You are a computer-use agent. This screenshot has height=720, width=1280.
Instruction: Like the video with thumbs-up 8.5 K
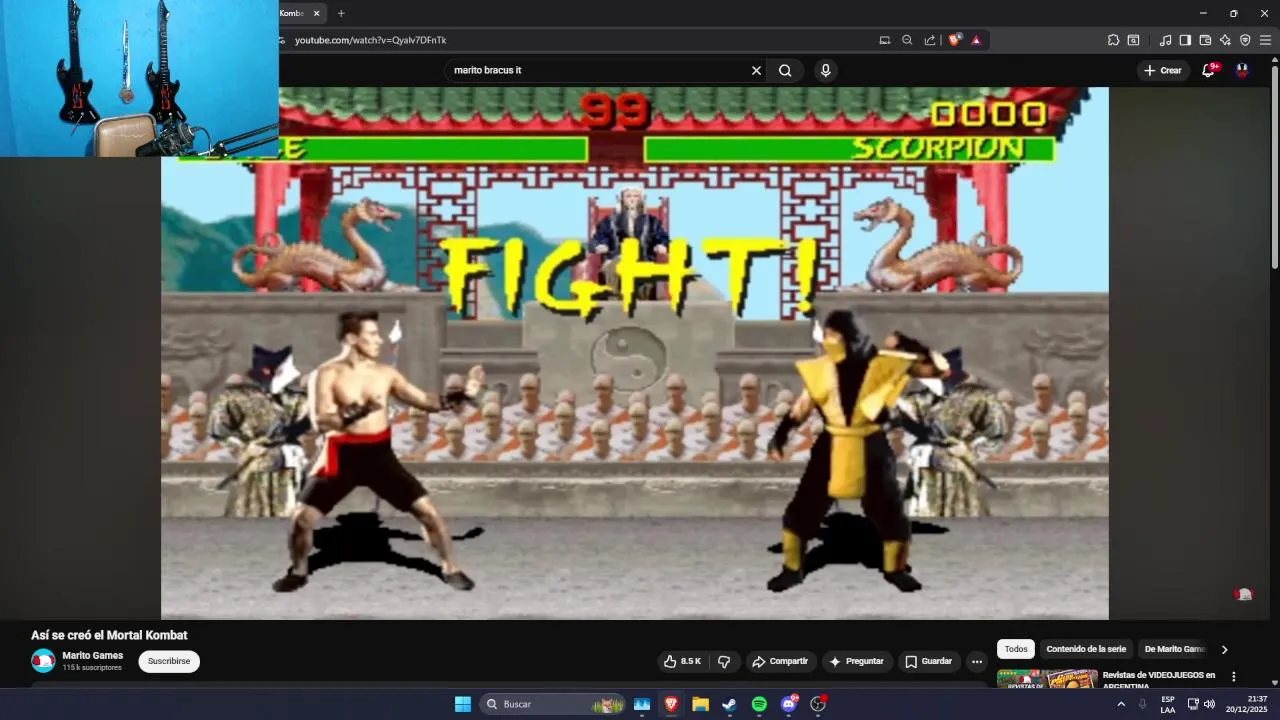point(683,661)
